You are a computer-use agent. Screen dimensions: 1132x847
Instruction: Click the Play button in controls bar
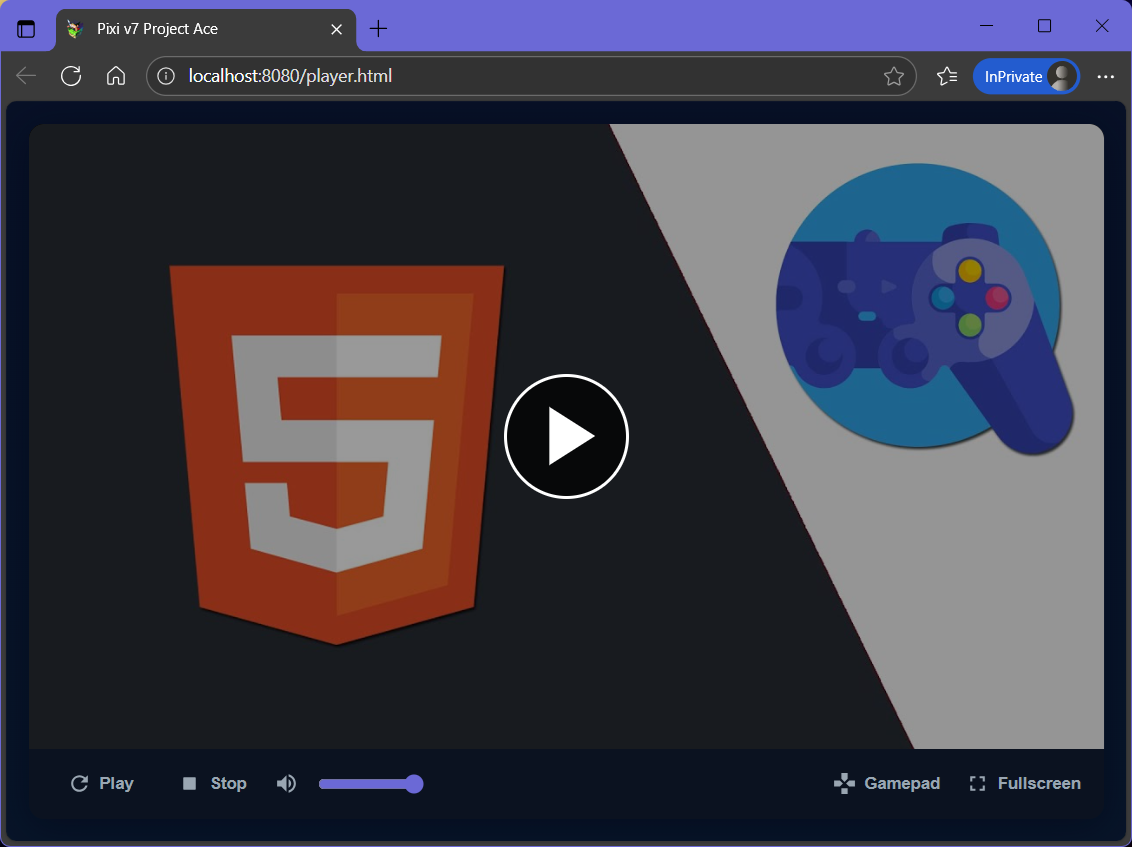tap(103, 783)
